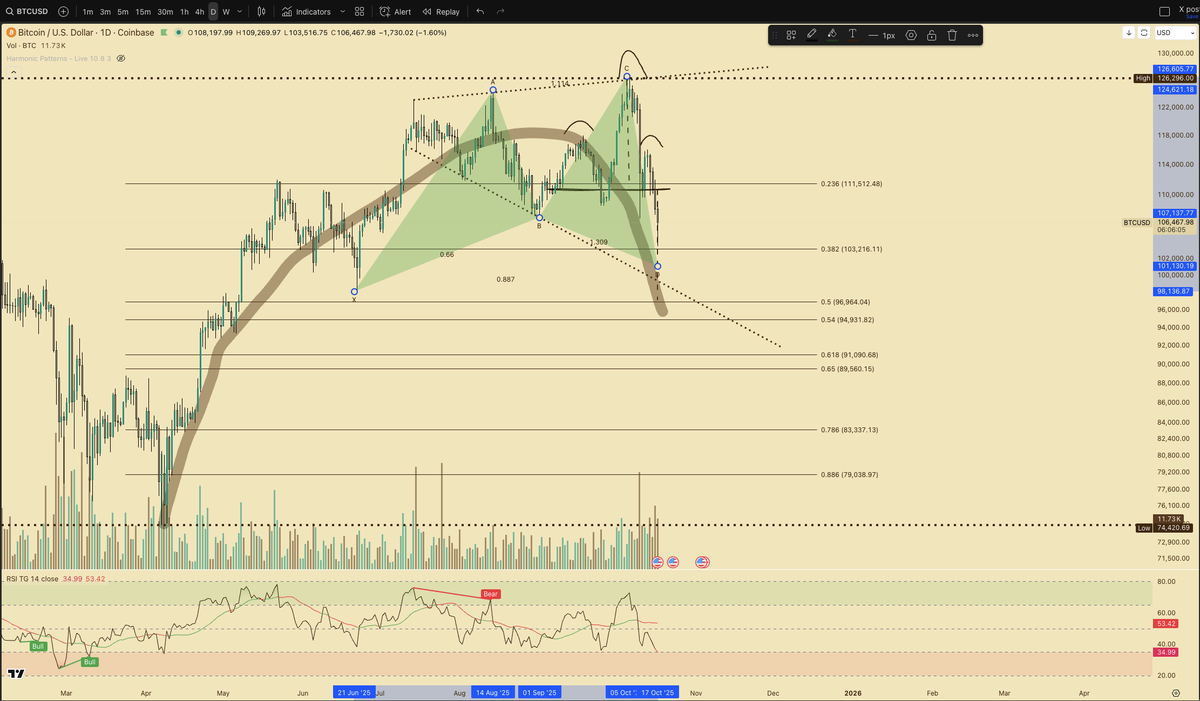1200x701 pixels.
Task: Click the 14 Aug '25 date marker
Action: tap(492, 692)
